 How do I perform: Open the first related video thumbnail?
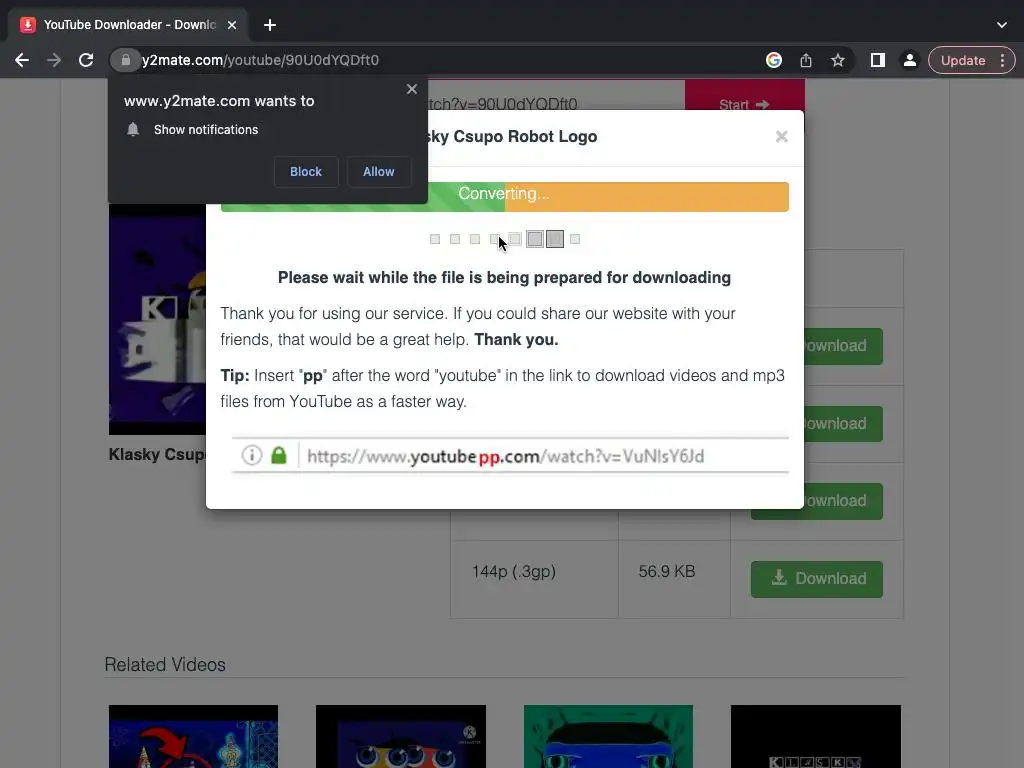point(193,736)
